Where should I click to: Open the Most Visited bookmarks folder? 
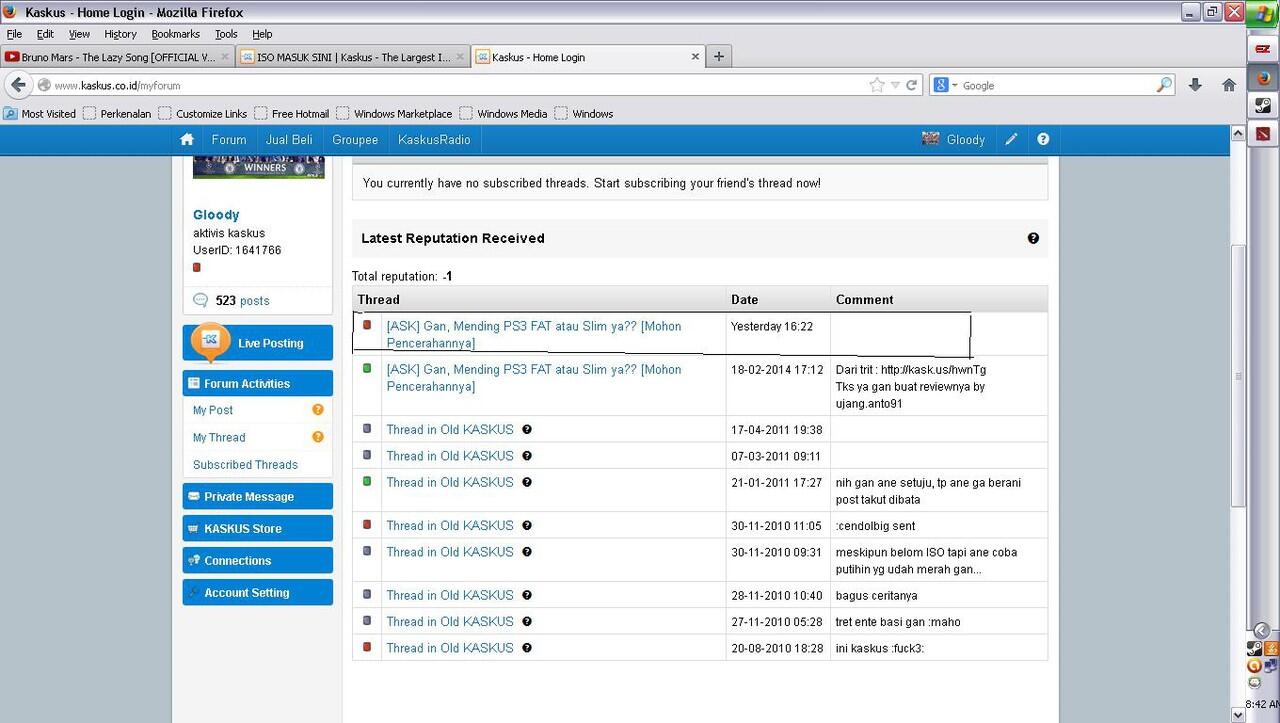[41, 113]
